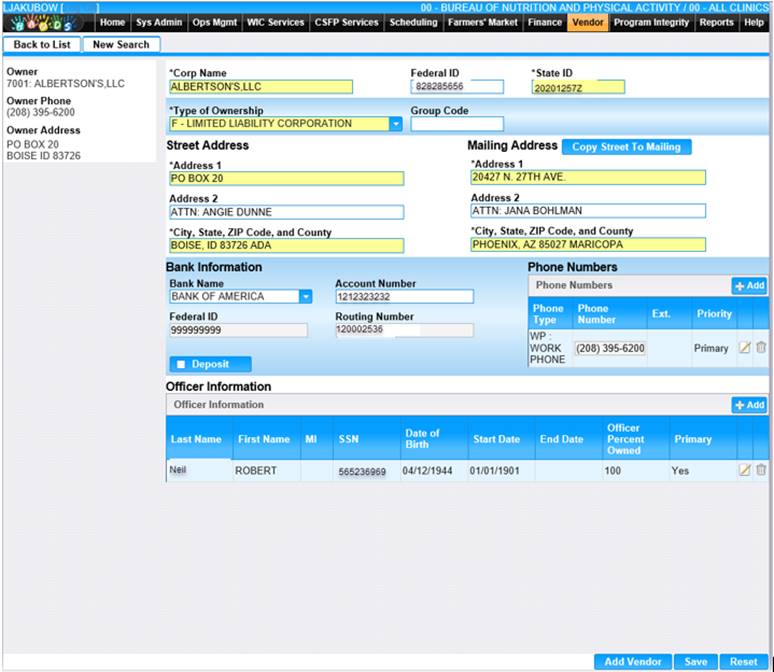Image resolution: width=774 pixels, height=672 pixels.
Task: Click the SSN column header
Action: [x=366, y=438]
